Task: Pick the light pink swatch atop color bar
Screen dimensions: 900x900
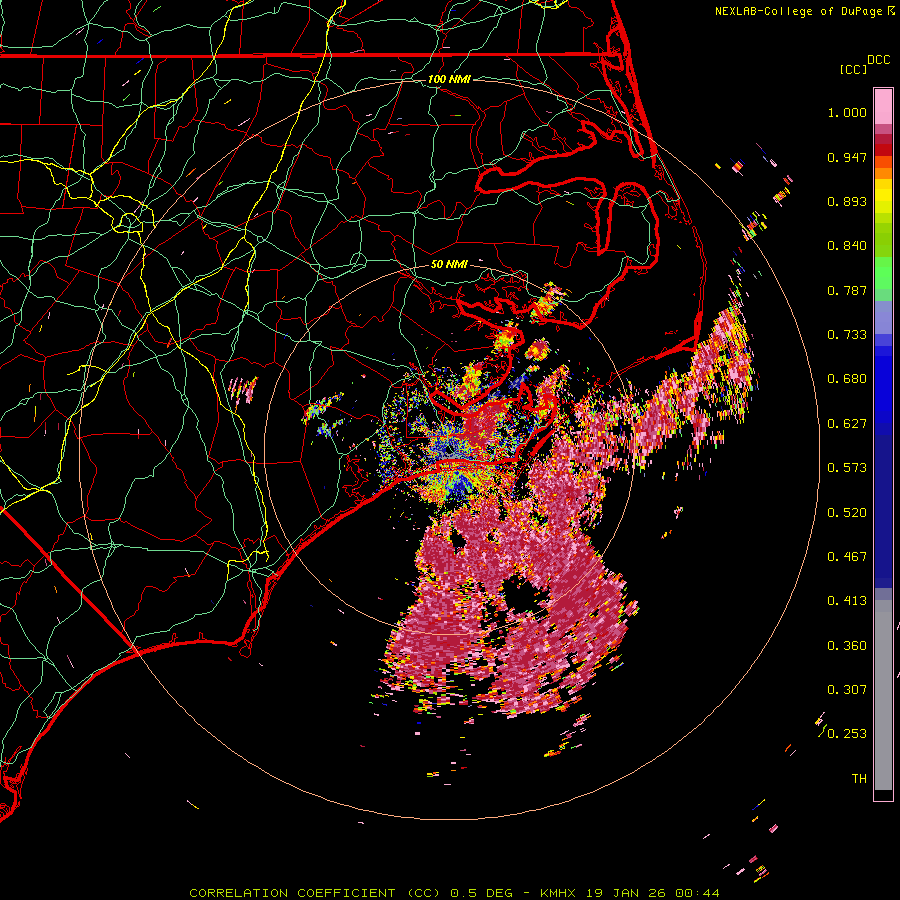Action: [x=883, y=107]
